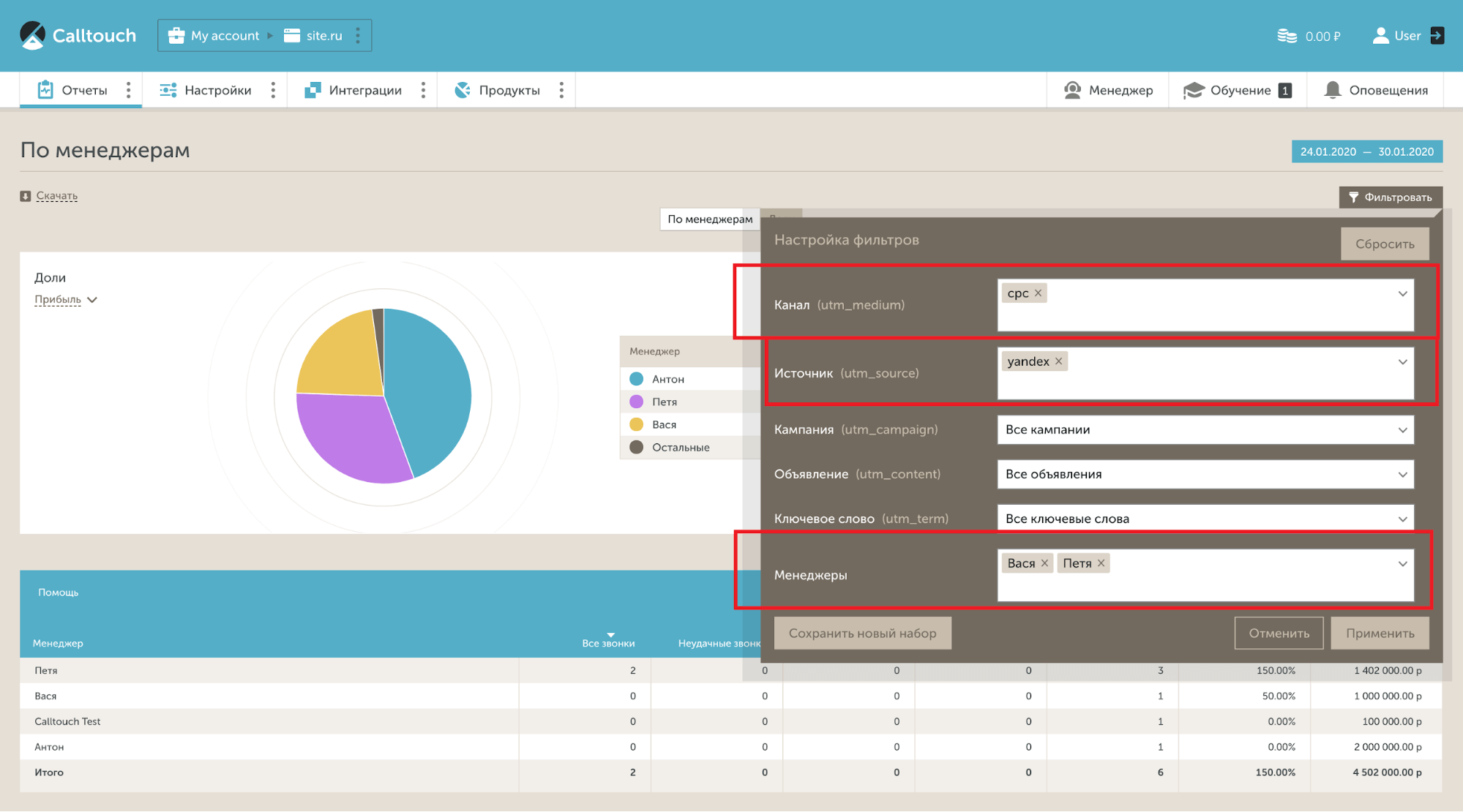The image size is (1463, 812).
Task: Remove the Вася tag from Менеджеры
Action: (1044, 563)
